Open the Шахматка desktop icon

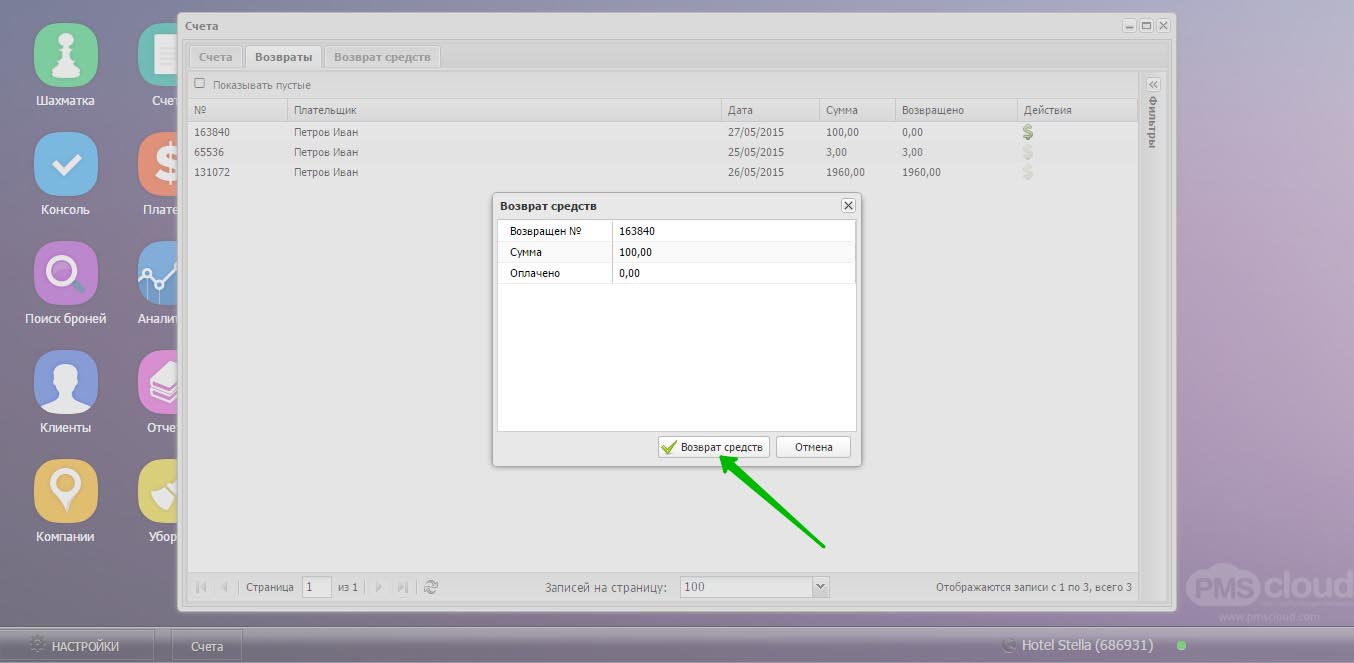pyautogui.click(x=66, y=55)
